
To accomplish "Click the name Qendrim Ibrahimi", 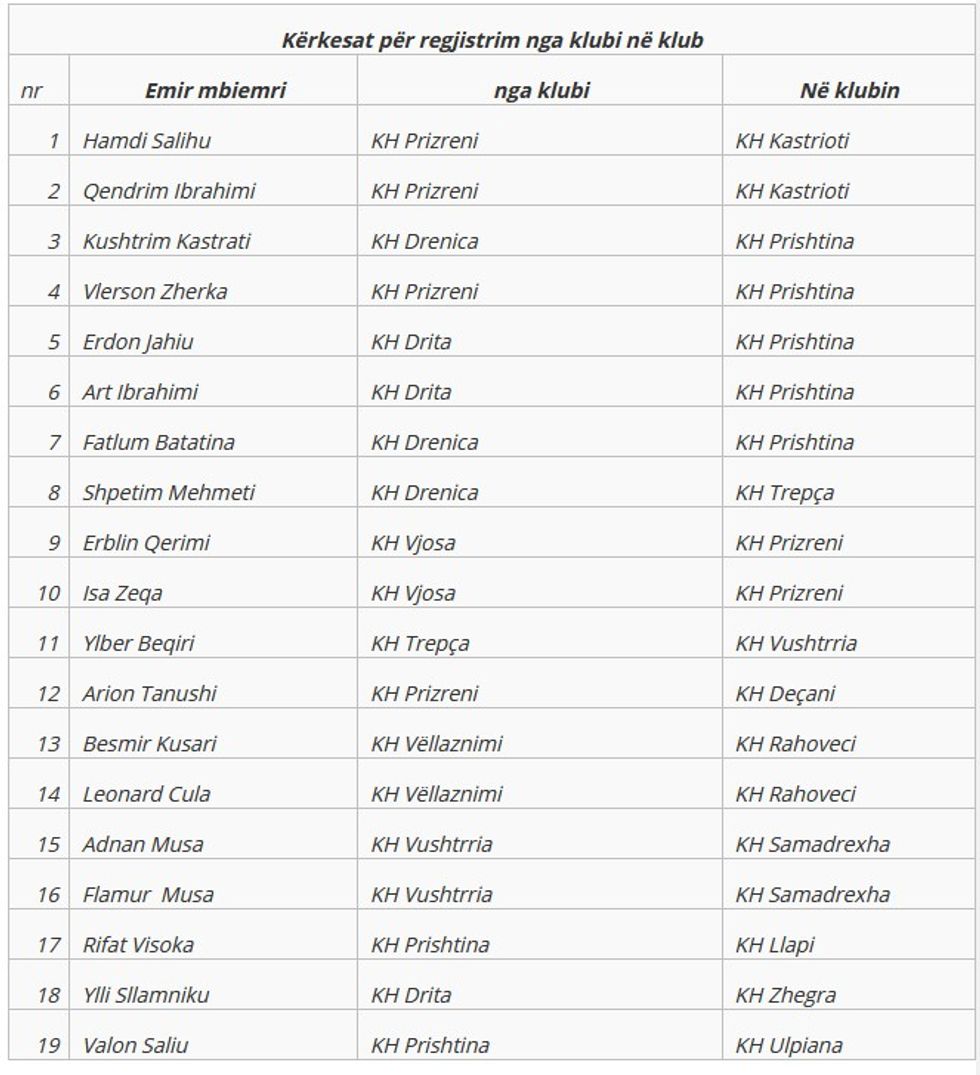I will 169,191.
